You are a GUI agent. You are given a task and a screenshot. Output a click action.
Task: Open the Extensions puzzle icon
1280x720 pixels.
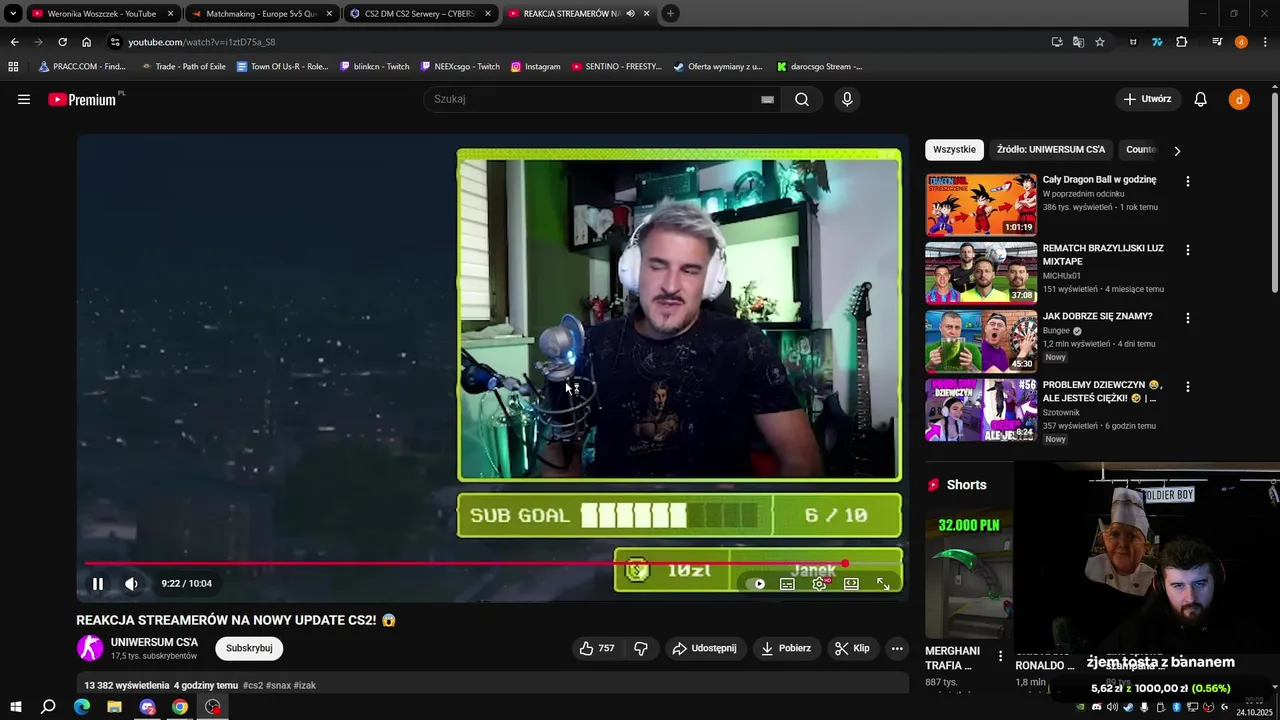1181,42
